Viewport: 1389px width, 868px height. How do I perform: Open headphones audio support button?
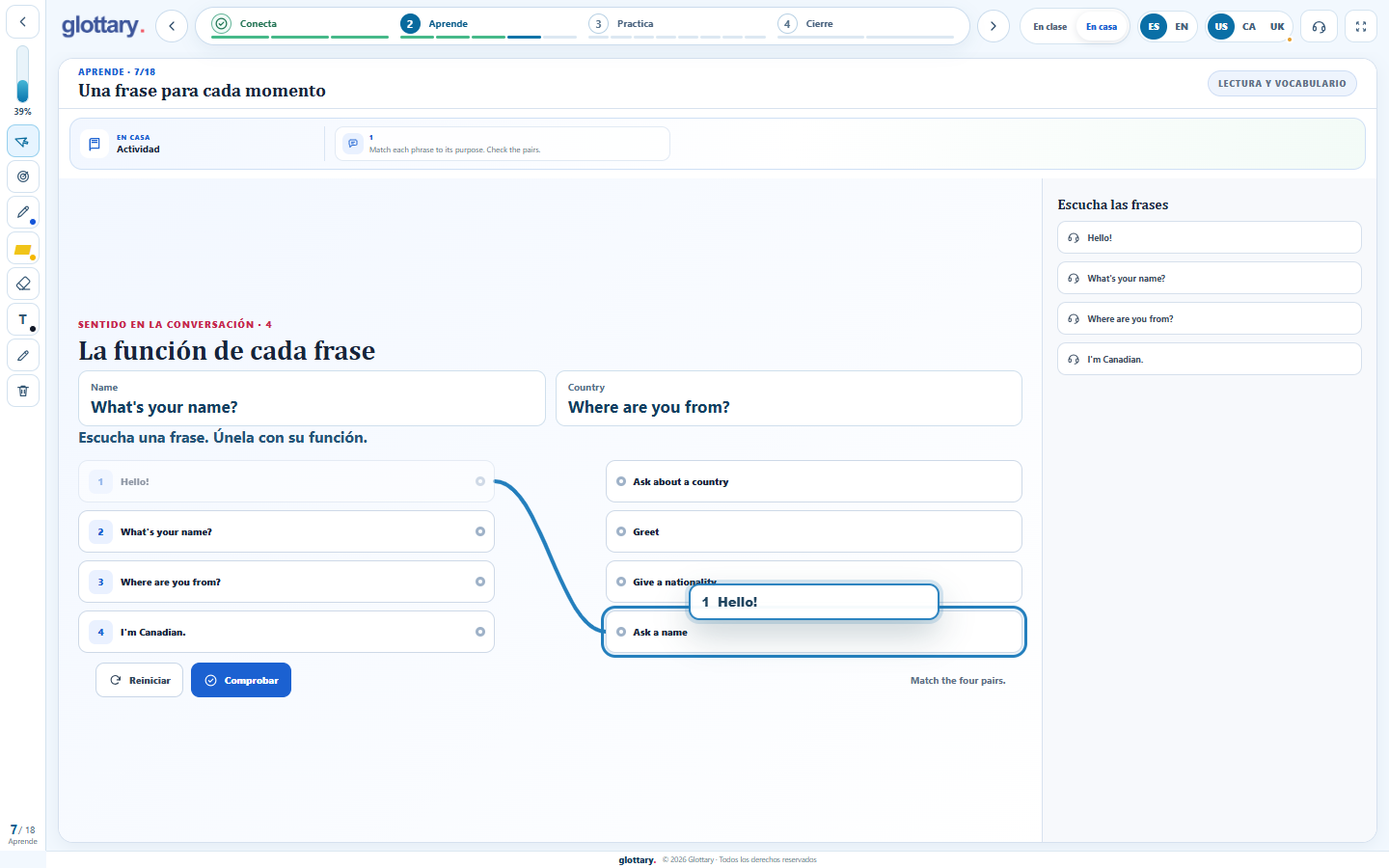pos(1319,26)
